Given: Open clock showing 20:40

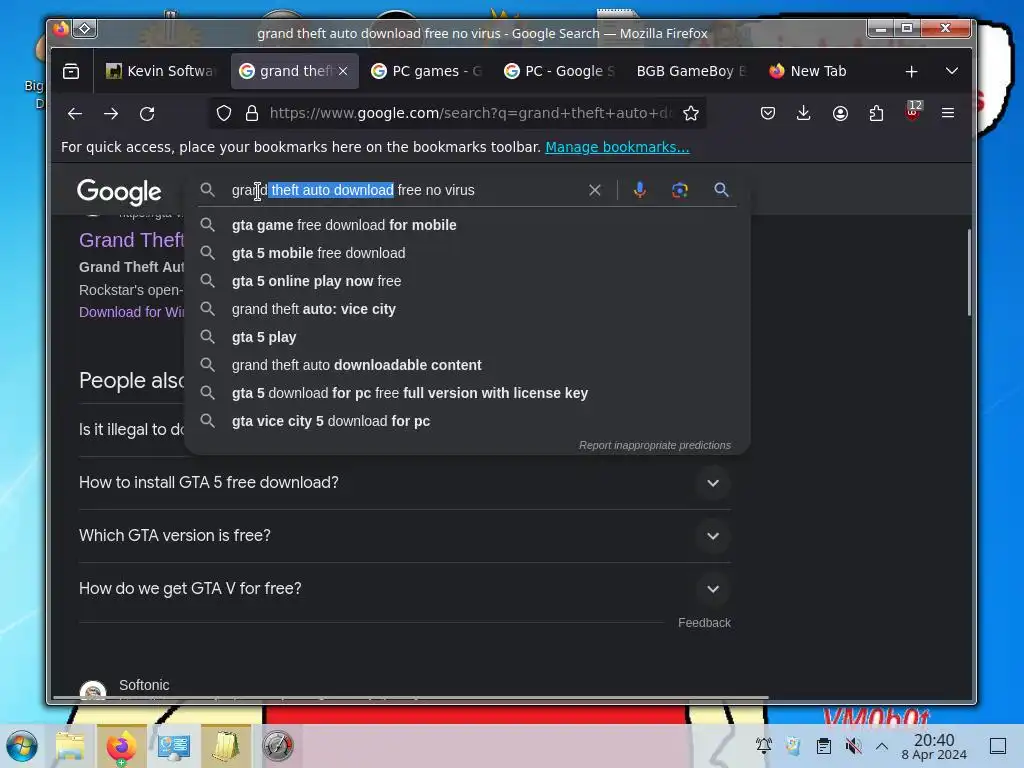Looking at the screenshot, I should pos(934,746).
